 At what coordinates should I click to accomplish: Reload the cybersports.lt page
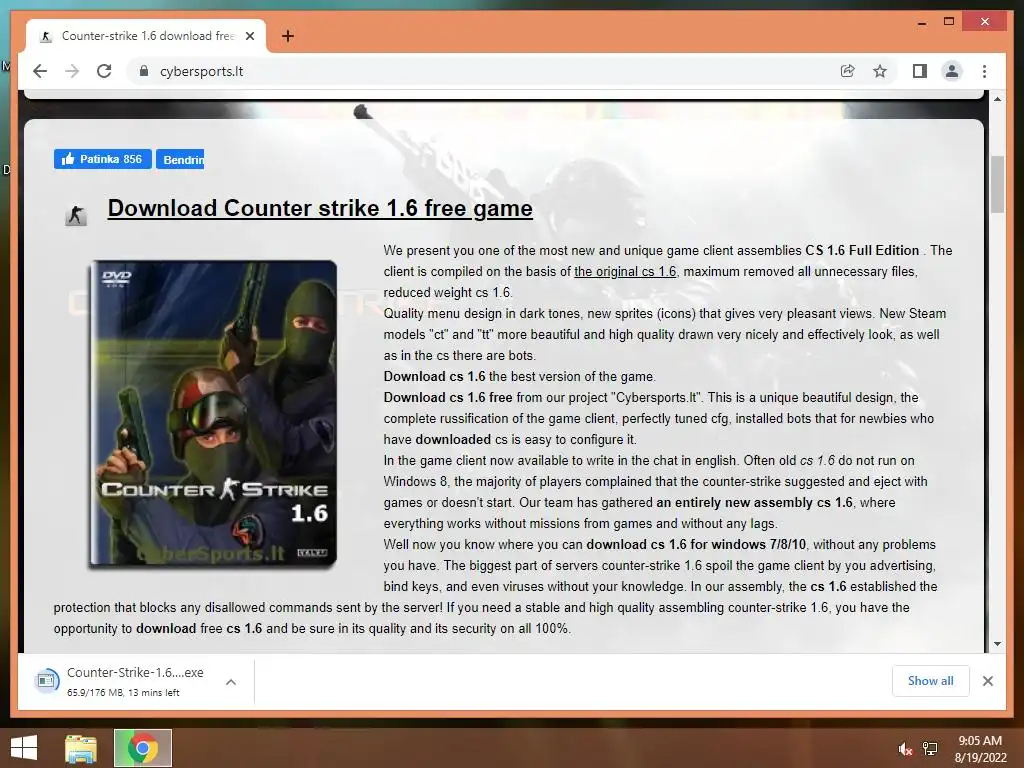point(104,71)
